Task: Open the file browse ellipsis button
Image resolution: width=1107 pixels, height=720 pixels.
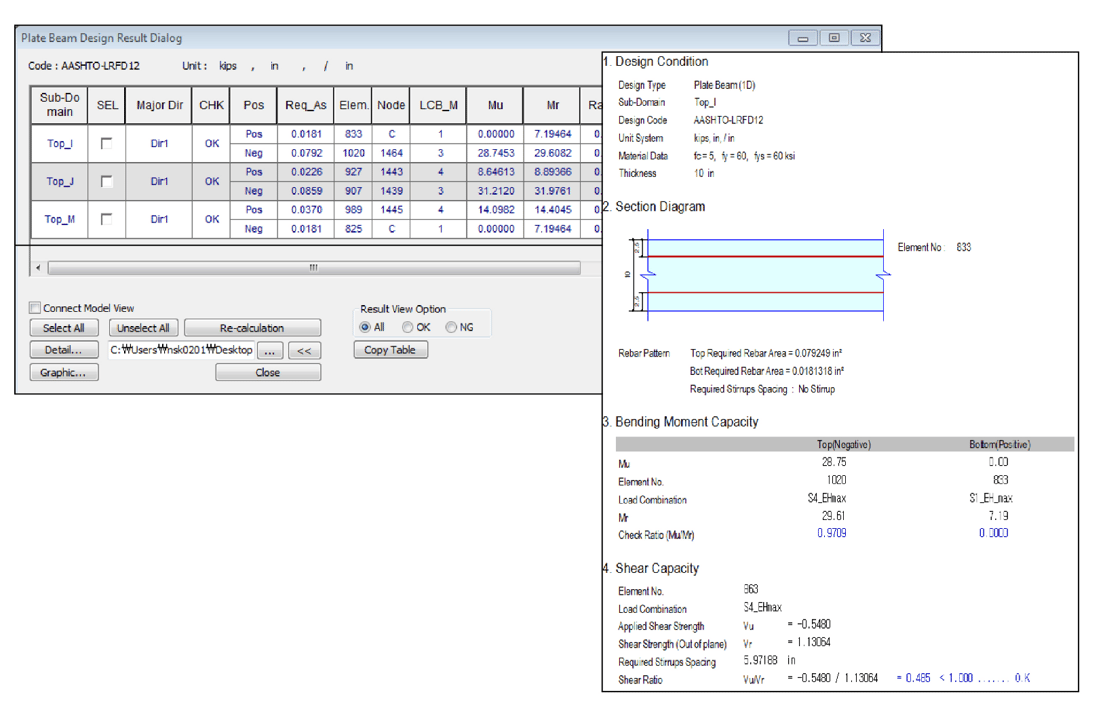Action: [x=270, y=351]
